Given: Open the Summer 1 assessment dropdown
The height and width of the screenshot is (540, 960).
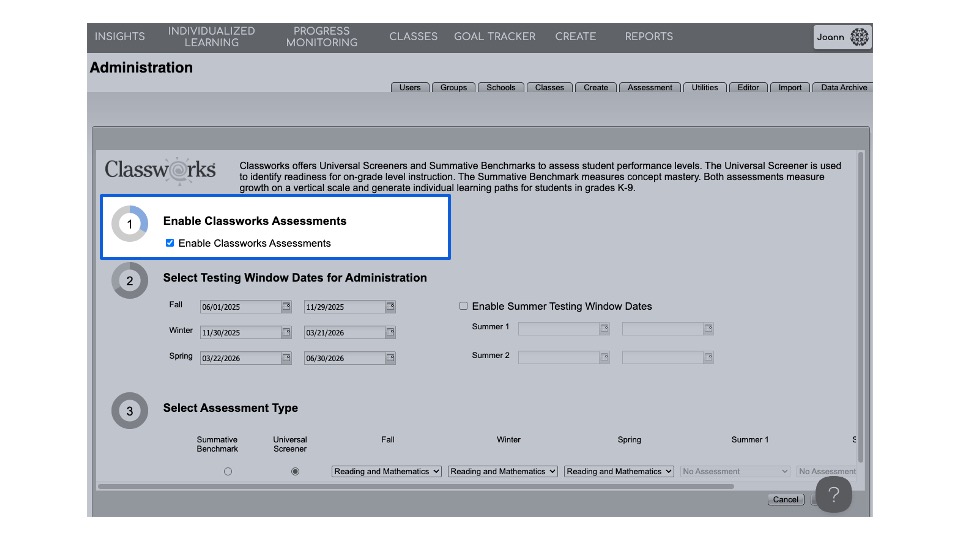Looking at the screenshot, I should (x=735, y=471).
